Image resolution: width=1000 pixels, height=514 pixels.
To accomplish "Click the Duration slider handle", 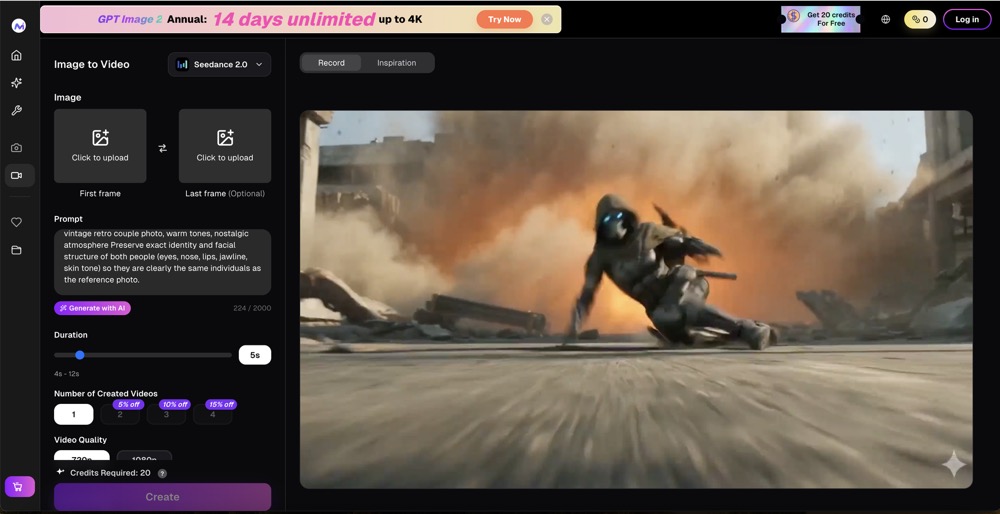I will coord(80,355).
